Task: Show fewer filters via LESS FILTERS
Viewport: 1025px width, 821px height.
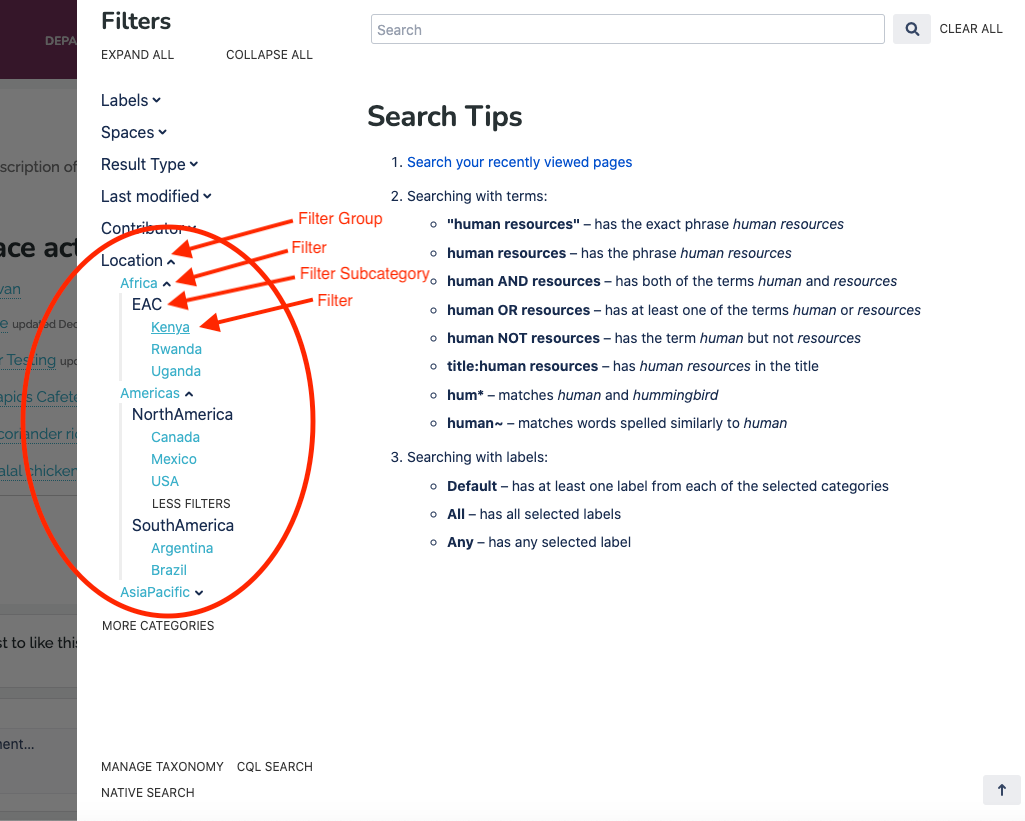Action: pyautogui.click(x=190, y=503)
